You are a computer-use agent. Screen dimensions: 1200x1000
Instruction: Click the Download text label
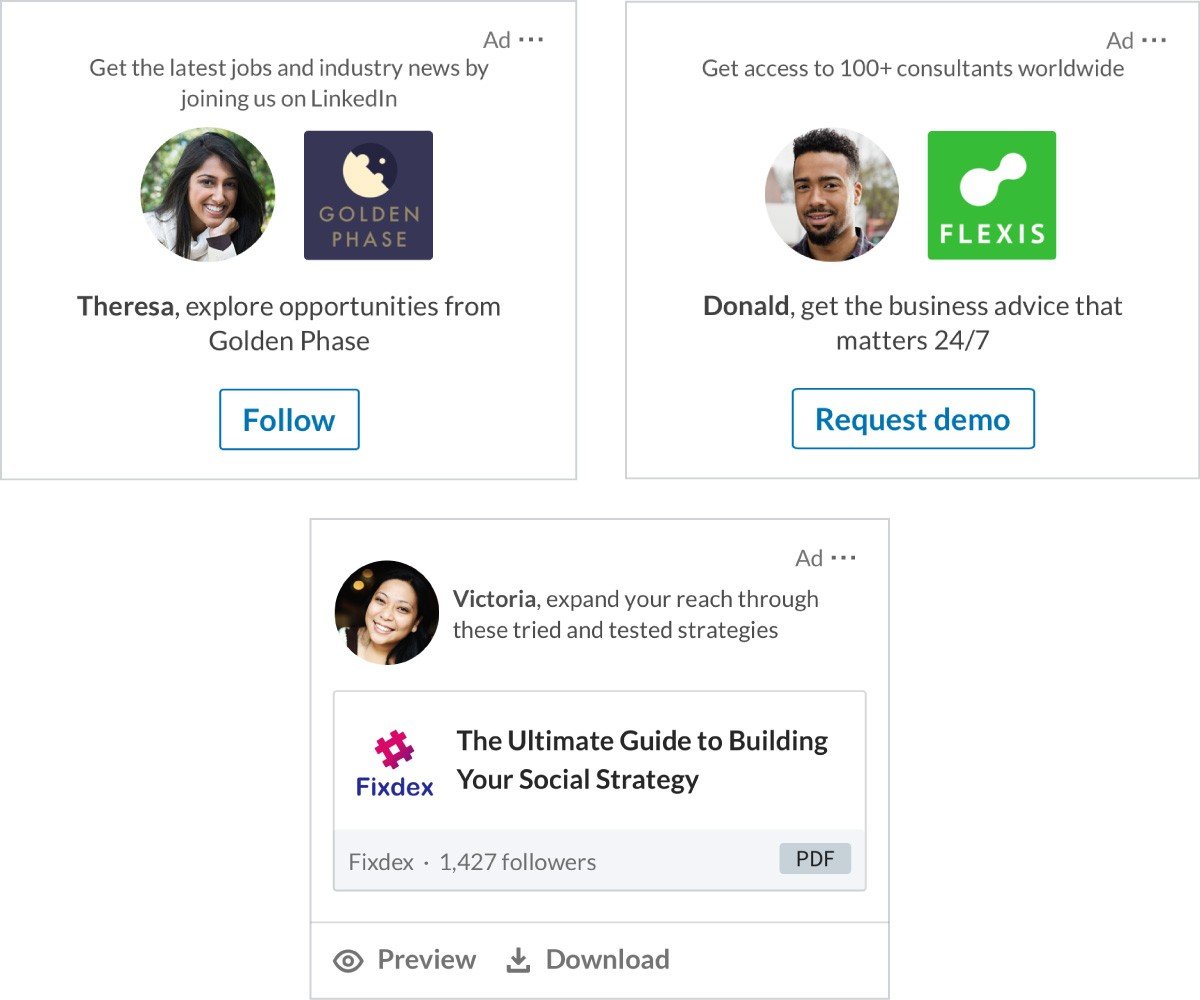tap(607, 960)
